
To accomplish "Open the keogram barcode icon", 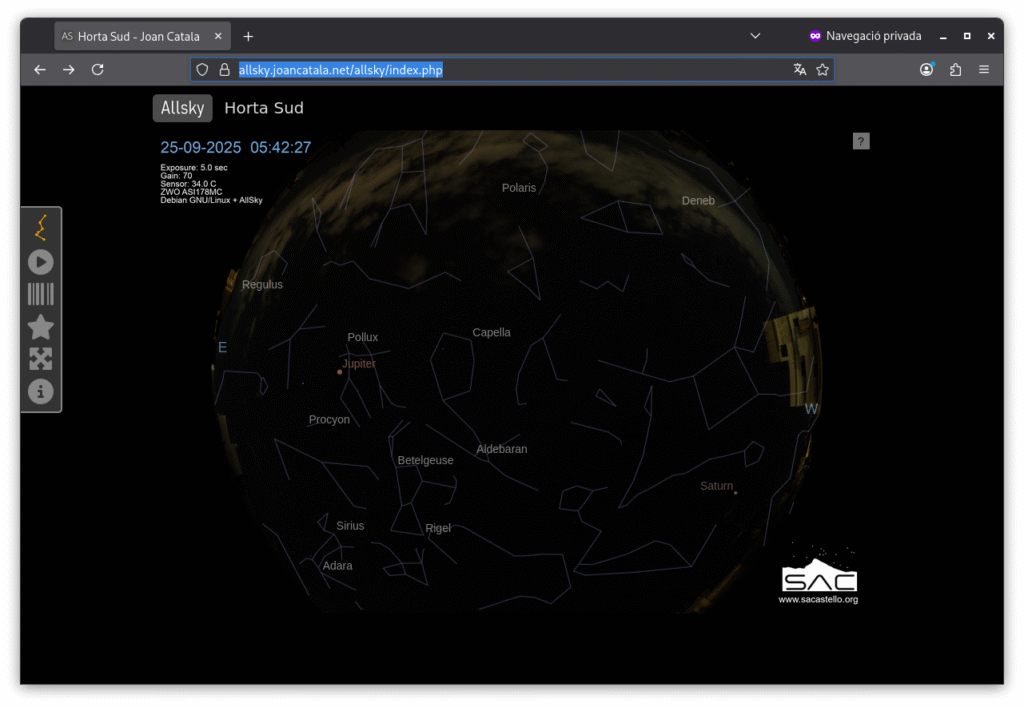I will pos(41,294).
